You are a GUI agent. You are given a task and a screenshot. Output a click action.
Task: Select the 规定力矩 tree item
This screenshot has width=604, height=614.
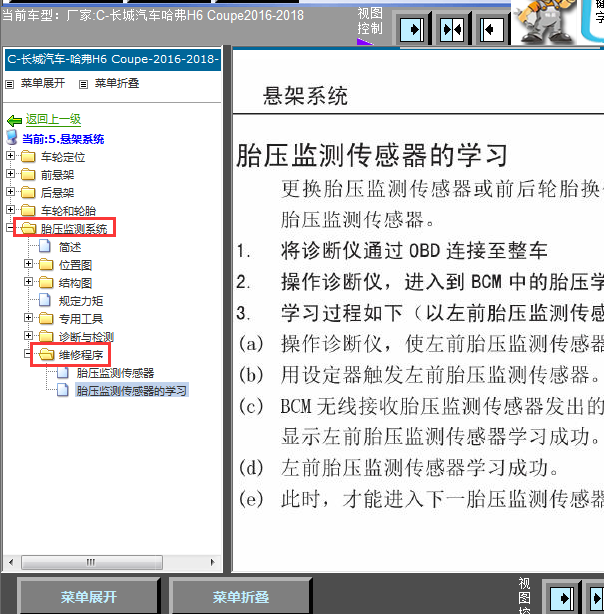click(x=81, y=301)
